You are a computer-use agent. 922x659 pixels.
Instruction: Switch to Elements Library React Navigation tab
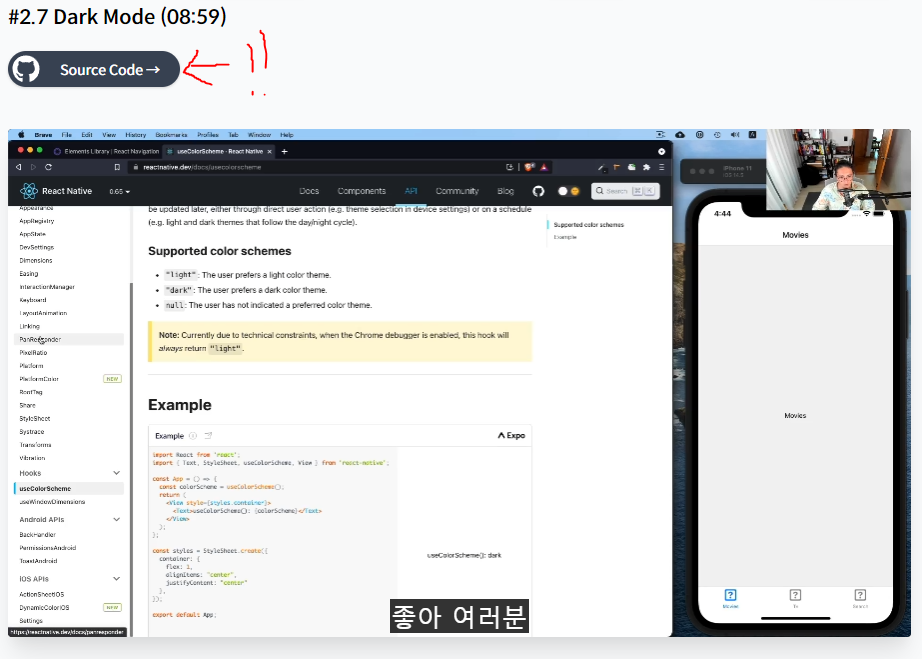106,152
